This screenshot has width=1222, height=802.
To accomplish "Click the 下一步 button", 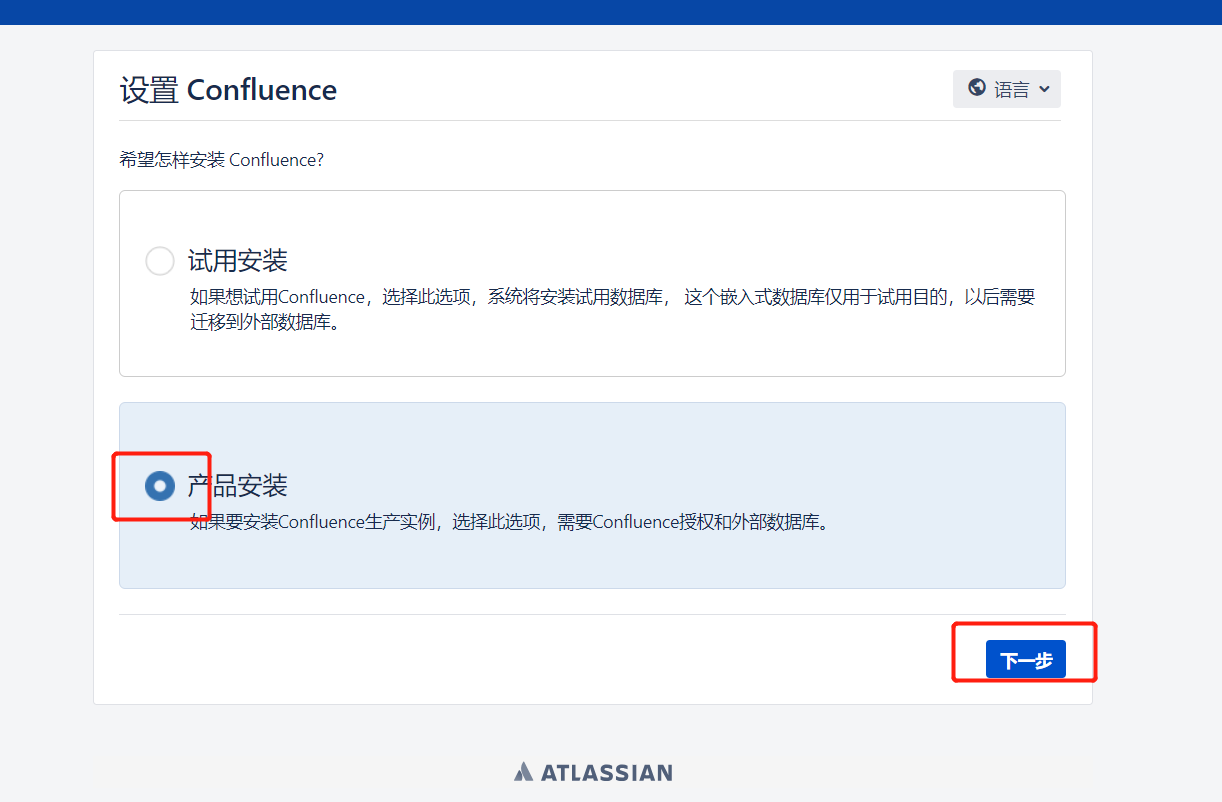I will click(x=1025, y=658).
